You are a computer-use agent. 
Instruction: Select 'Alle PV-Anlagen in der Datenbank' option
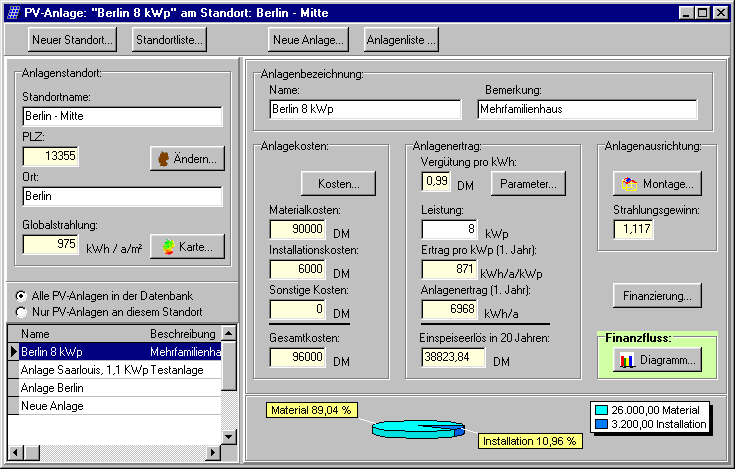(x=22, y=296)
